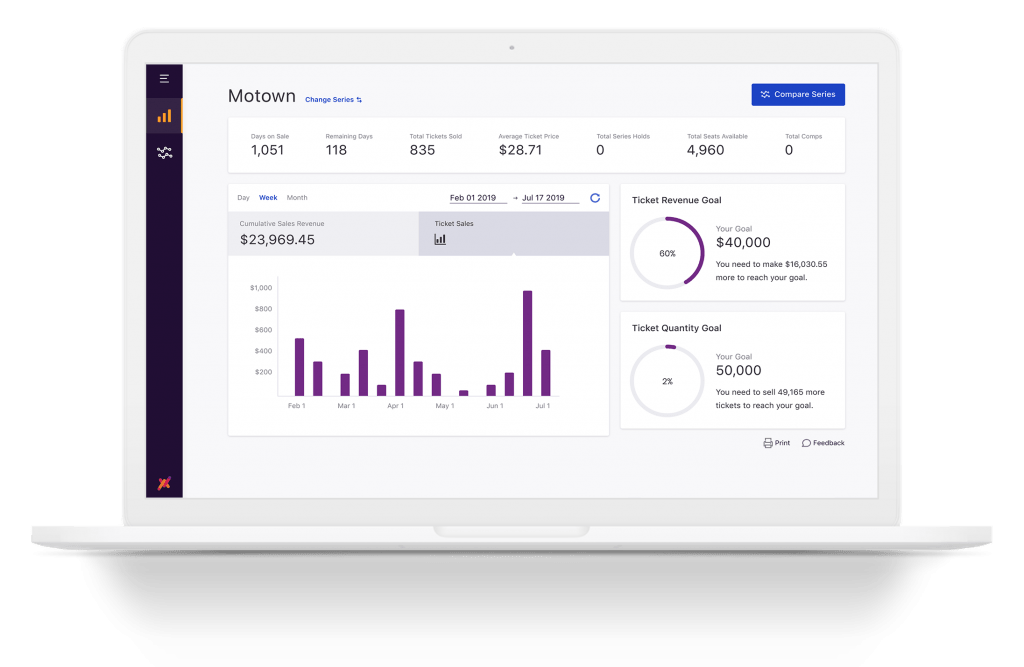Click the Feb 01 2019 start date field
Image resolution: width=1024 pixels, height=667 pixels.
click(x=472, y=197)
